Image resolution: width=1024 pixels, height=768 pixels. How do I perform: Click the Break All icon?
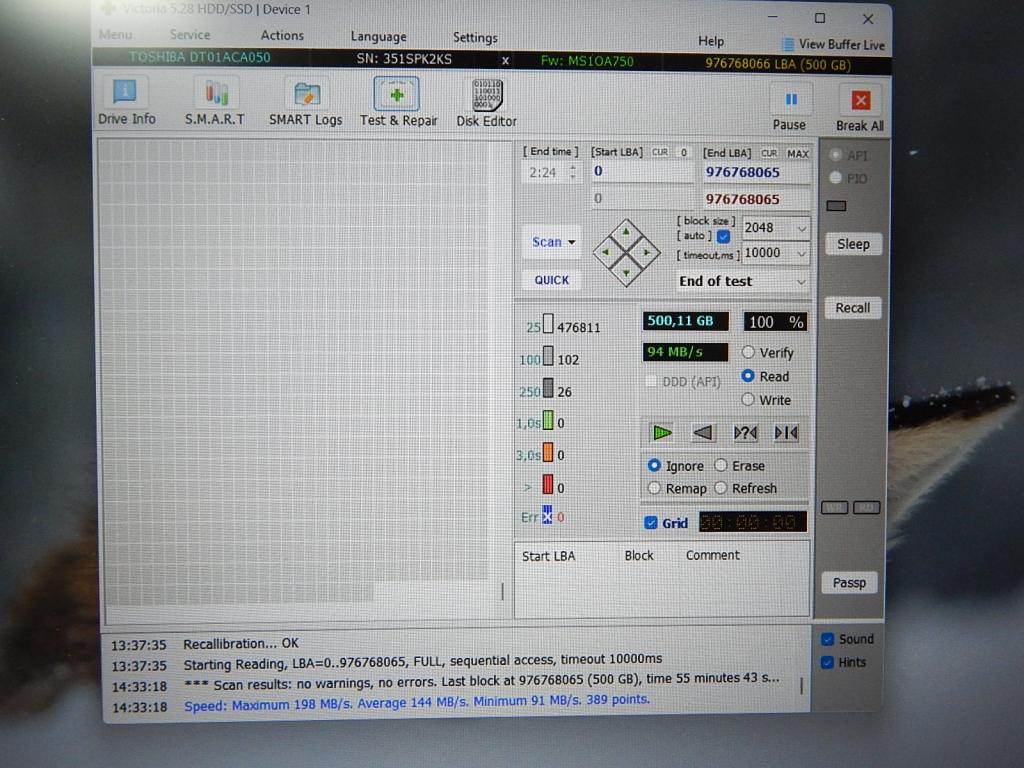(860, 101)
